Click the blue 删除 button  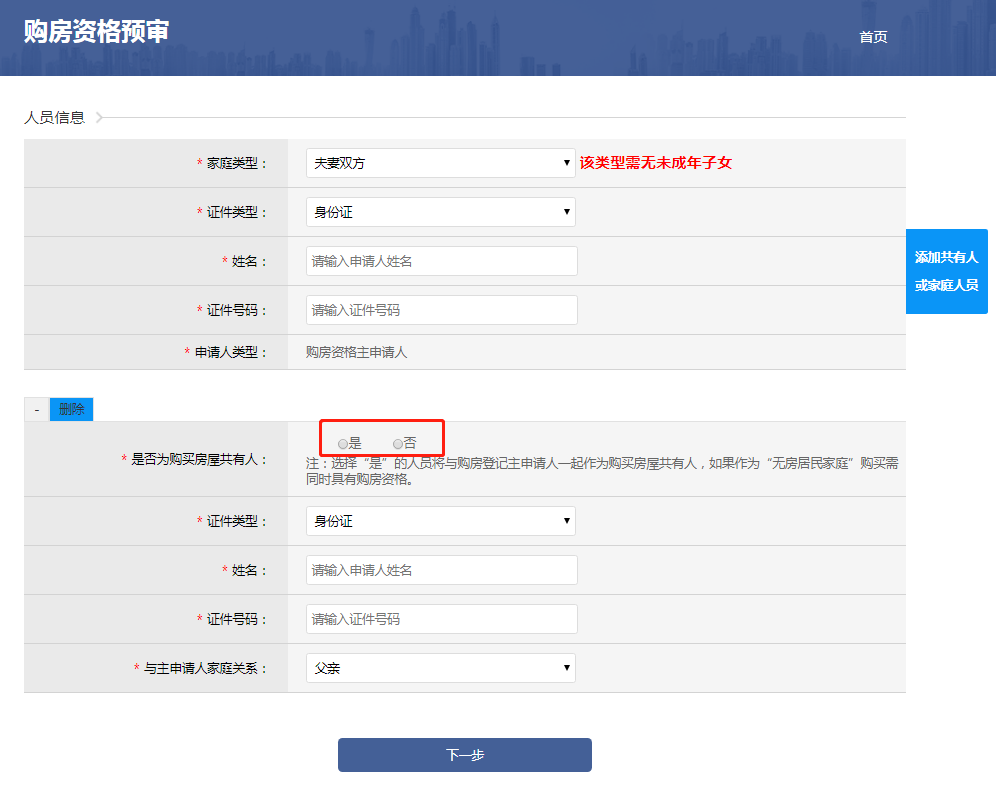pos(71,409)
